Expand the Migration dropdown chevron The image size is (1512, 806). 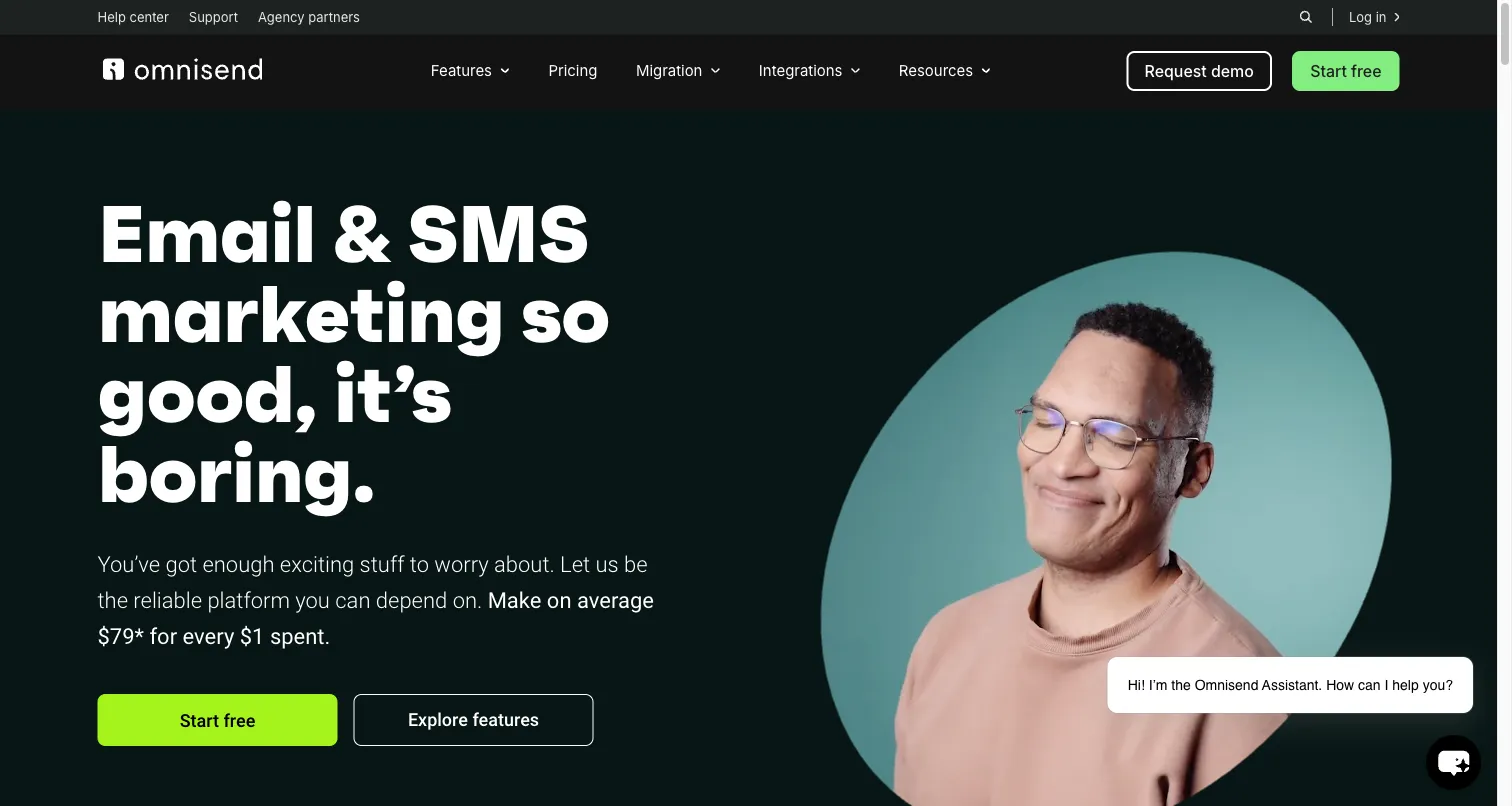715,71
